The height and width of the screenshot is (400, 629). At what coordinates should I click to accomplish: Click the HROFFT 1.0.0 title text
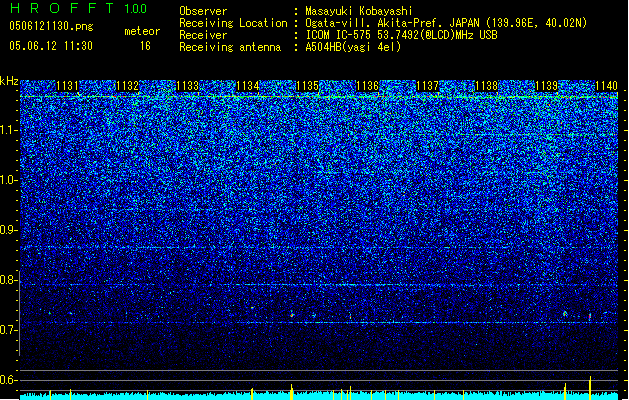(x=78, y=8)
